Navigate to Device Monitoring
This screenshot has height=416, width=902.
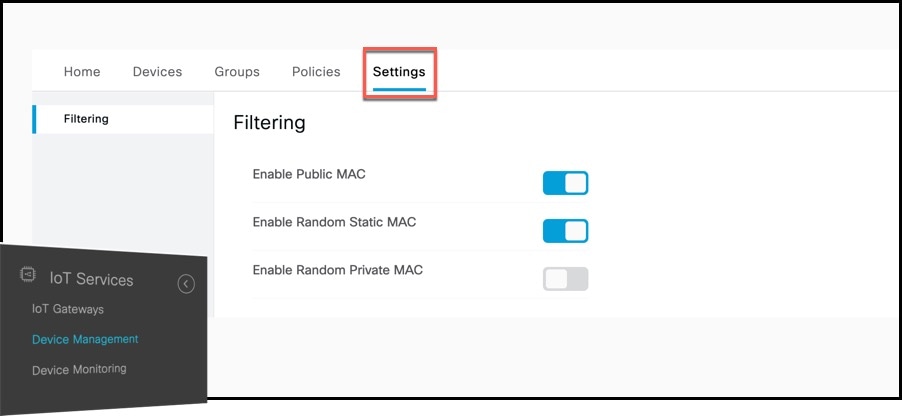coord(79,369)
